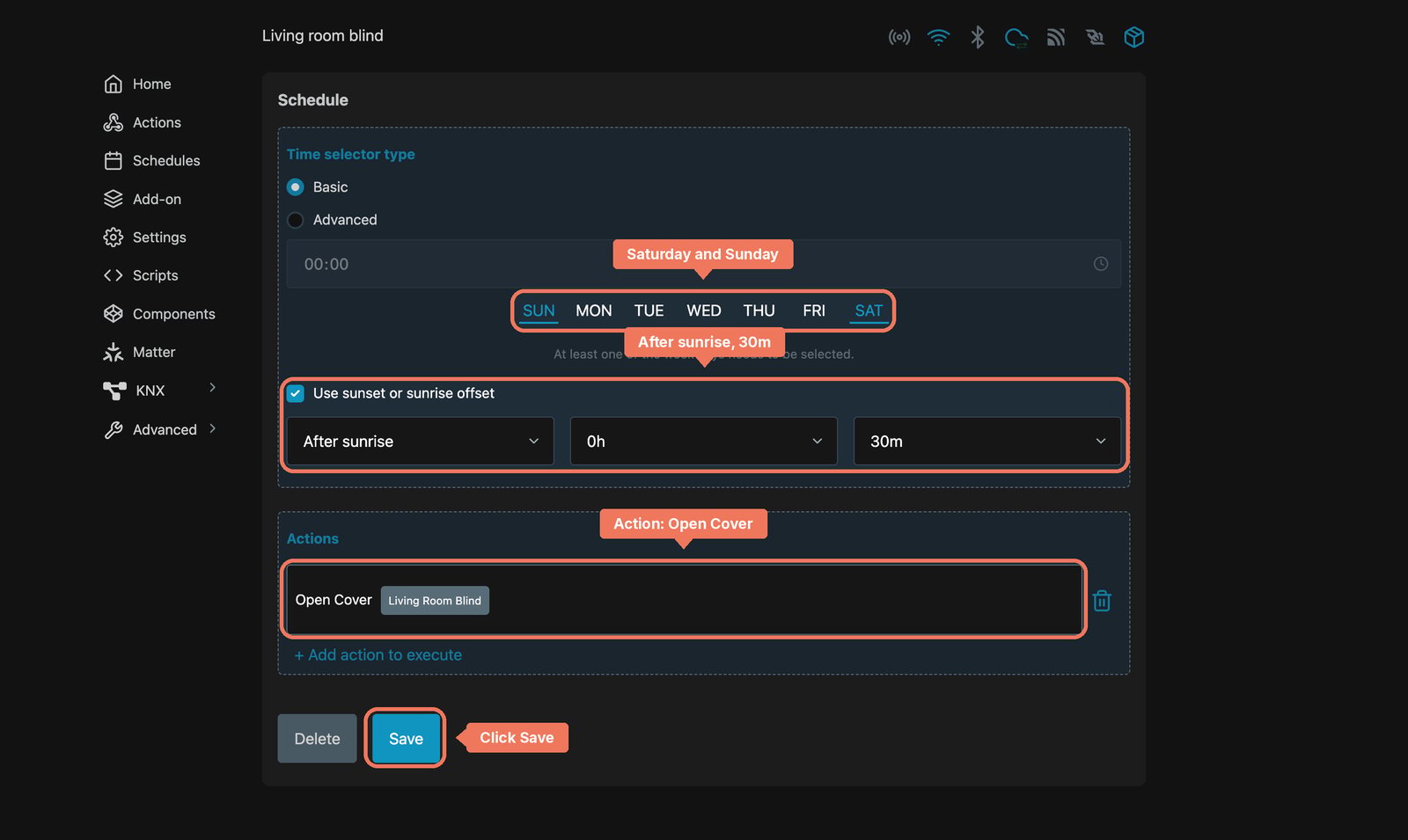The image size is (1408, 840).
Task: Toggle THU weekday selection
Action: (x=759, y=310)
